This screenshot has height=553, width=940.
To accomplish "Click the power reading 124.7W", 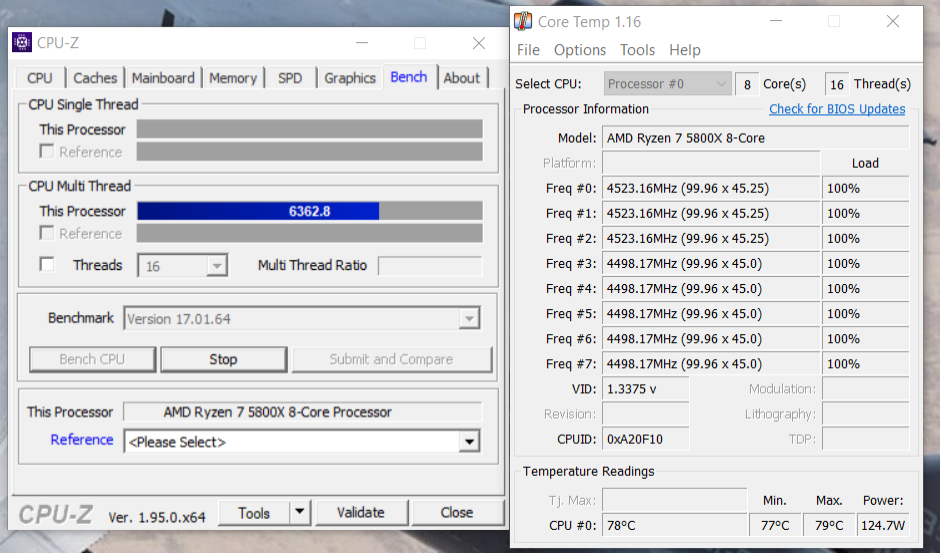I will [x=883, y=525].
